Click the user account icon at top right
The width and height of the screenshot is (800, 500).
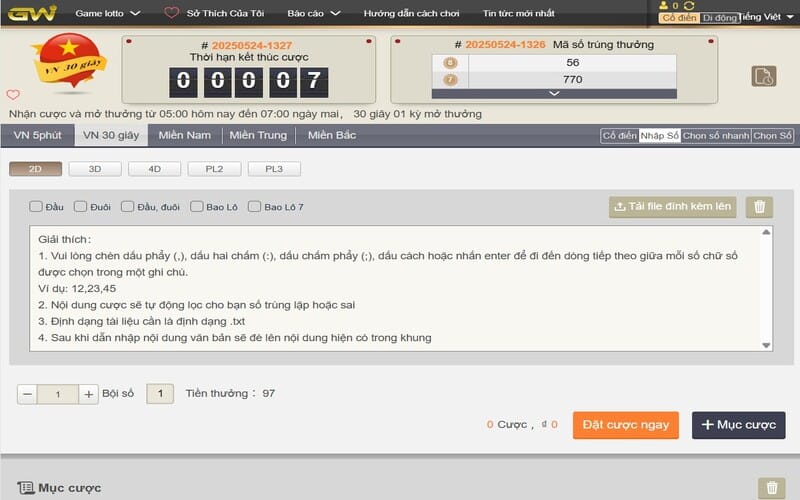tap(663, 5)
